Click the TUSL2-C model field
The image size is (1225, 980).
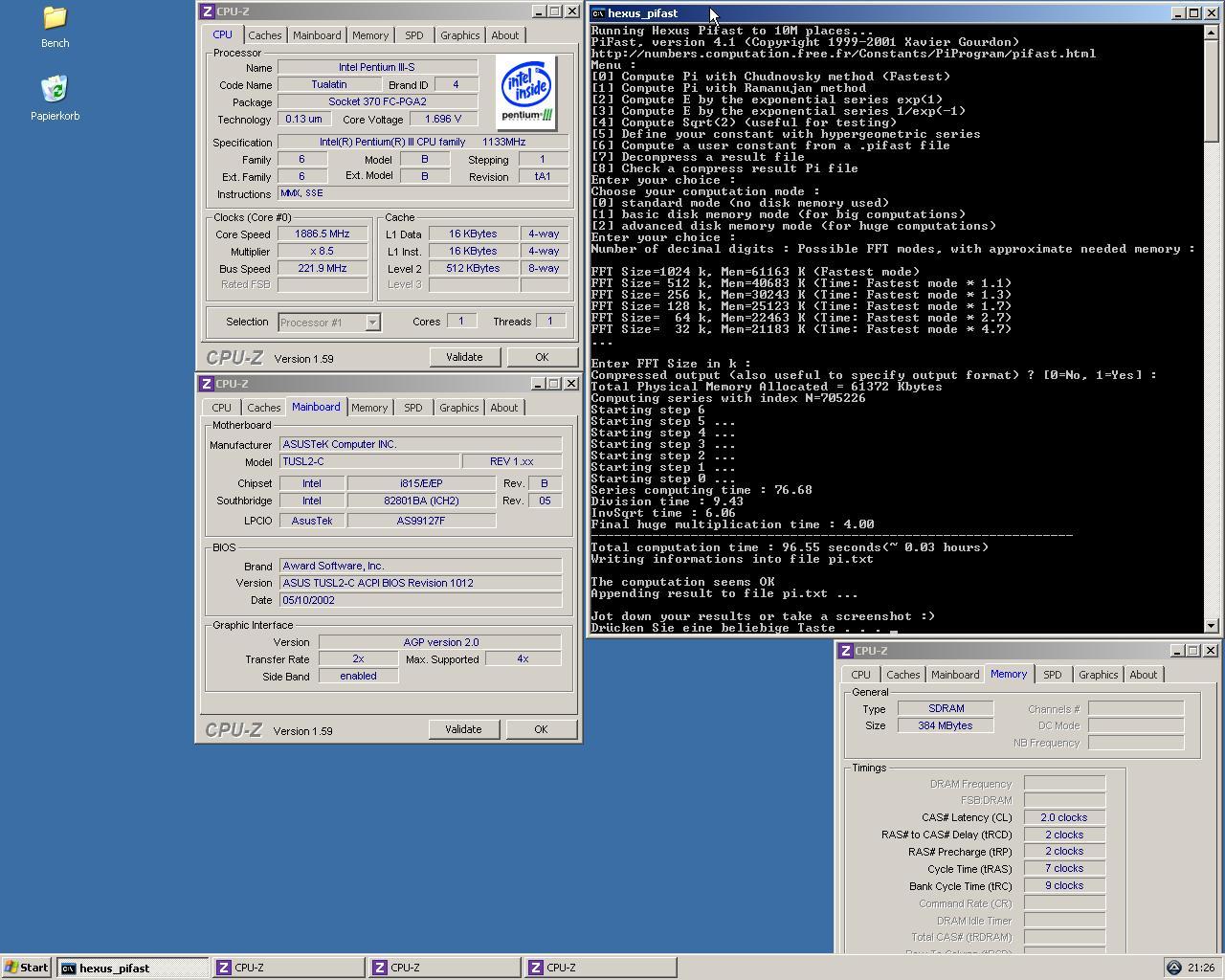point(369,461)
